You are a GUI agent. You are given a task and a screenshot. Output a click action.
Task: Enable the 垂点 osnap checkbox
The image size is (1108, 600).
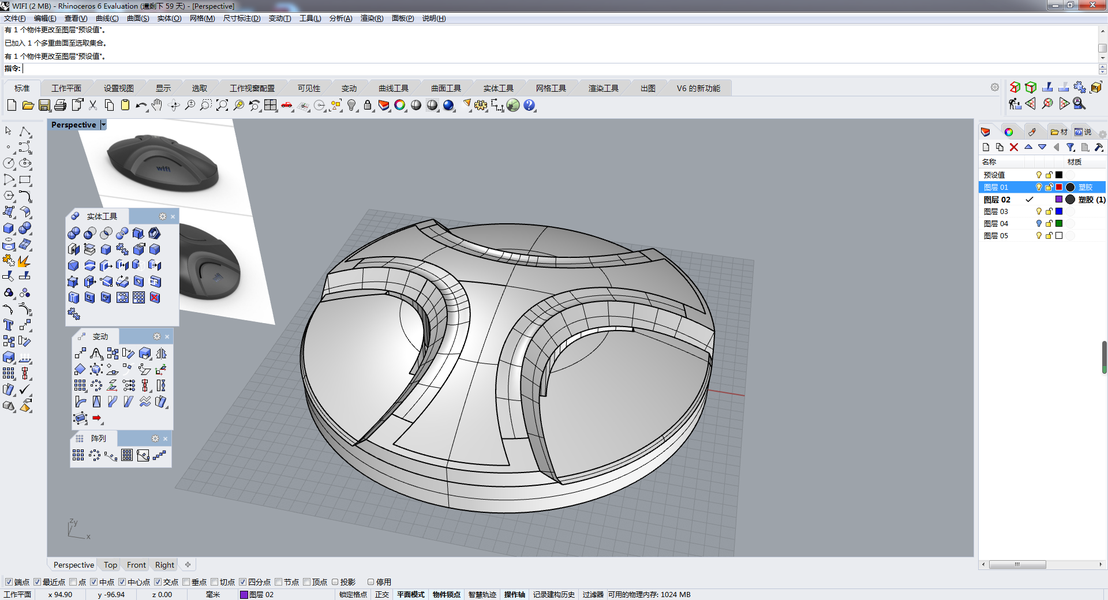coord(185,582)
